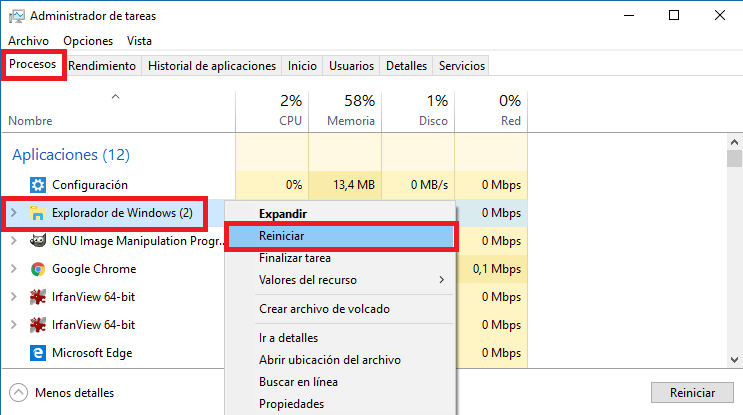Click the Reiniciar button at bottom right
The width and height of the screenshot is (743, 415).
pos(692,393)
